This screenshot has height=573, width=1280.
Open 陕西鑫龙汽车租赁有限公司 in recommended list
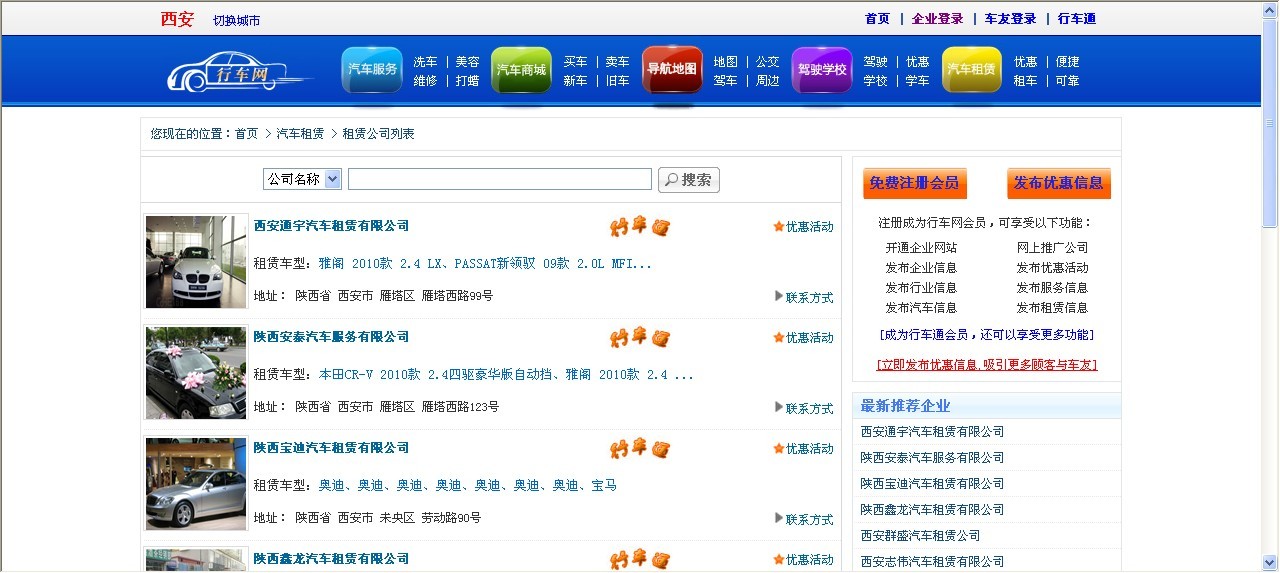pyautogui.click(x=933, y=510)
